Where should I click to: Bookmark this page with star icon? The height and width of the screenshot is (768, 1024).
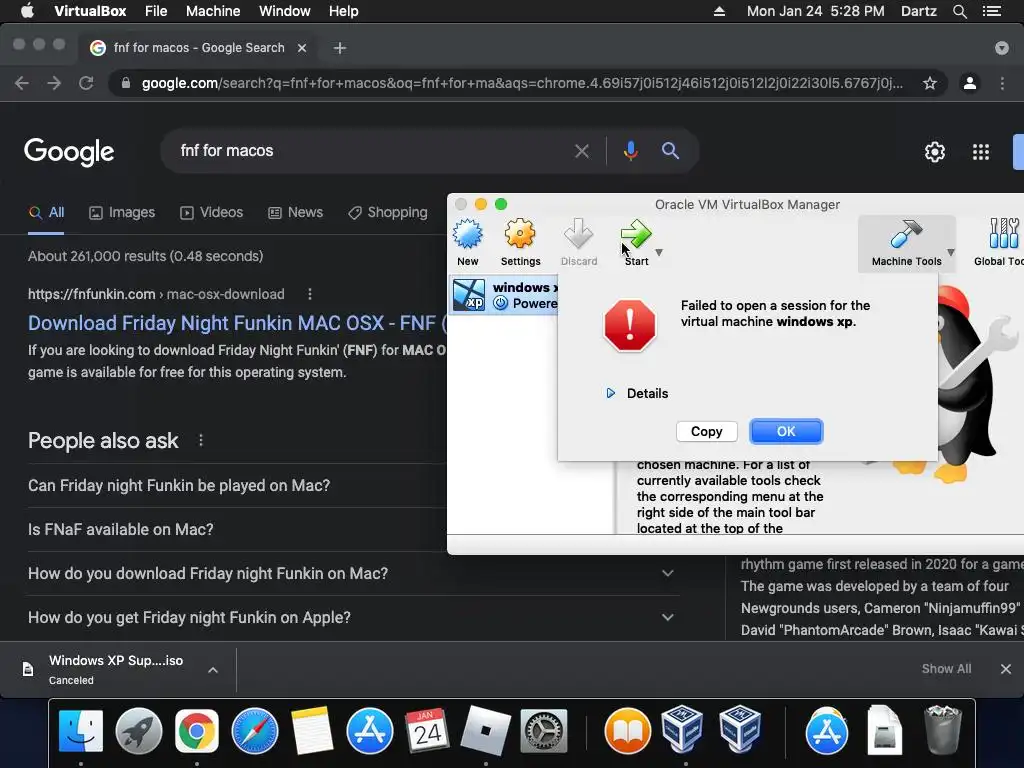click(930, 83)
